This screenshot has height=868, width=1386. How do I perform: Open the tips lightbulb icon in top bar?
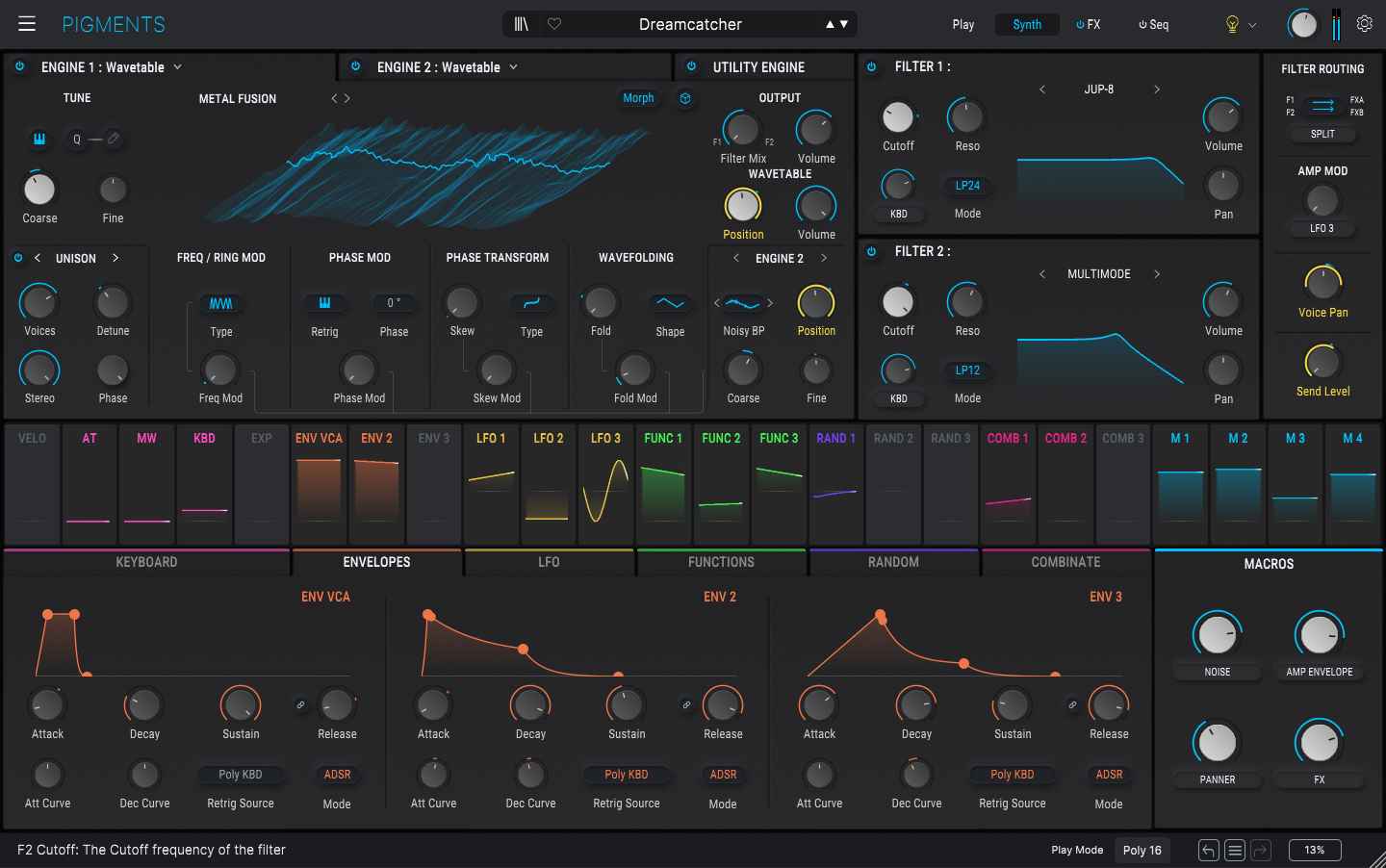1232,23
